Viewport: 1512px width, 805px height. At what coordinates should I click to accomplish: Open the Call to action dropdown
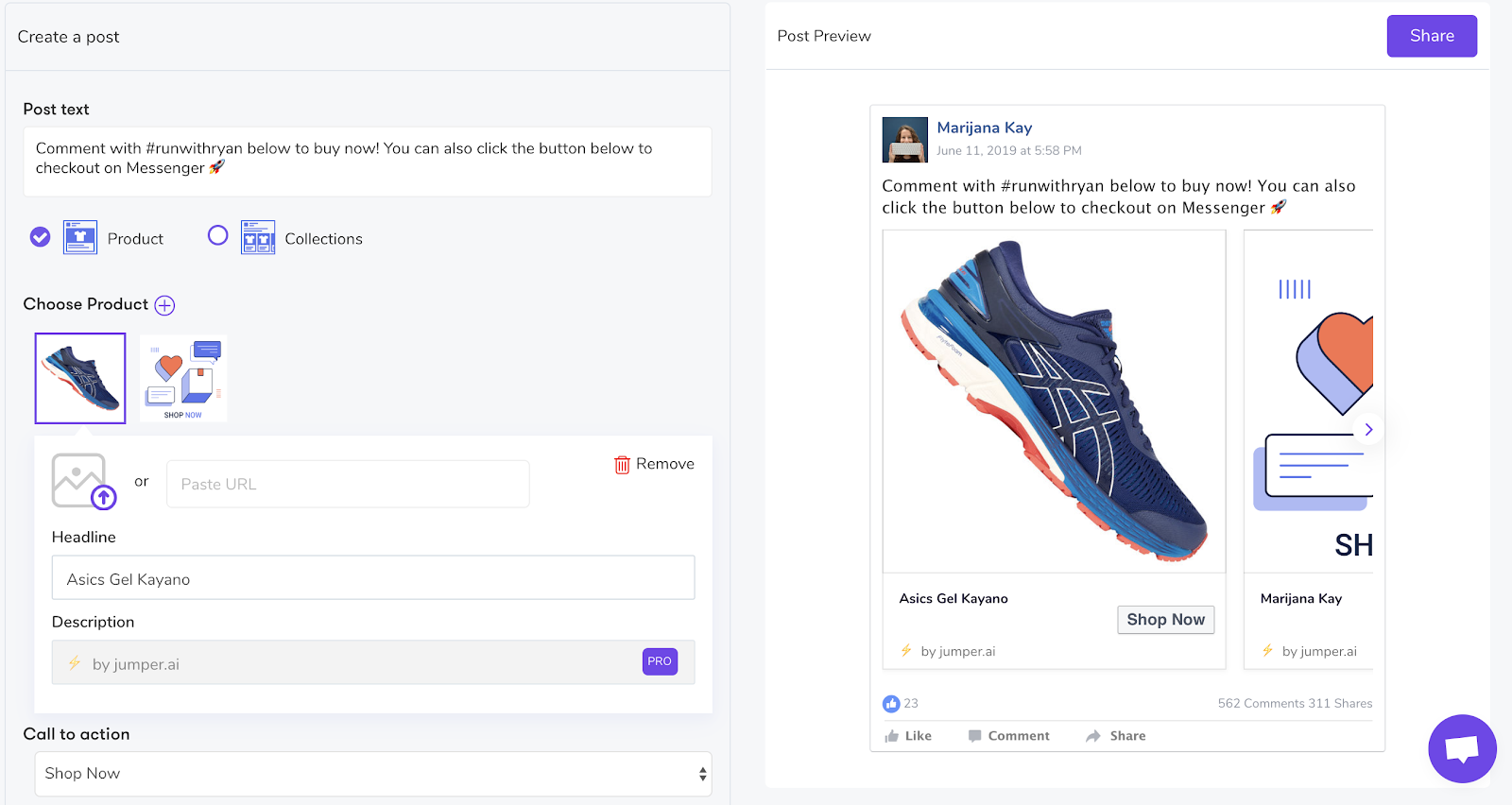(x=373, y=774)
